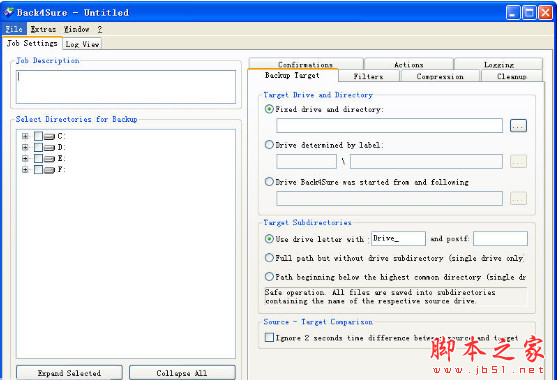Click the started-from drive path field

(x=389, y=198)
